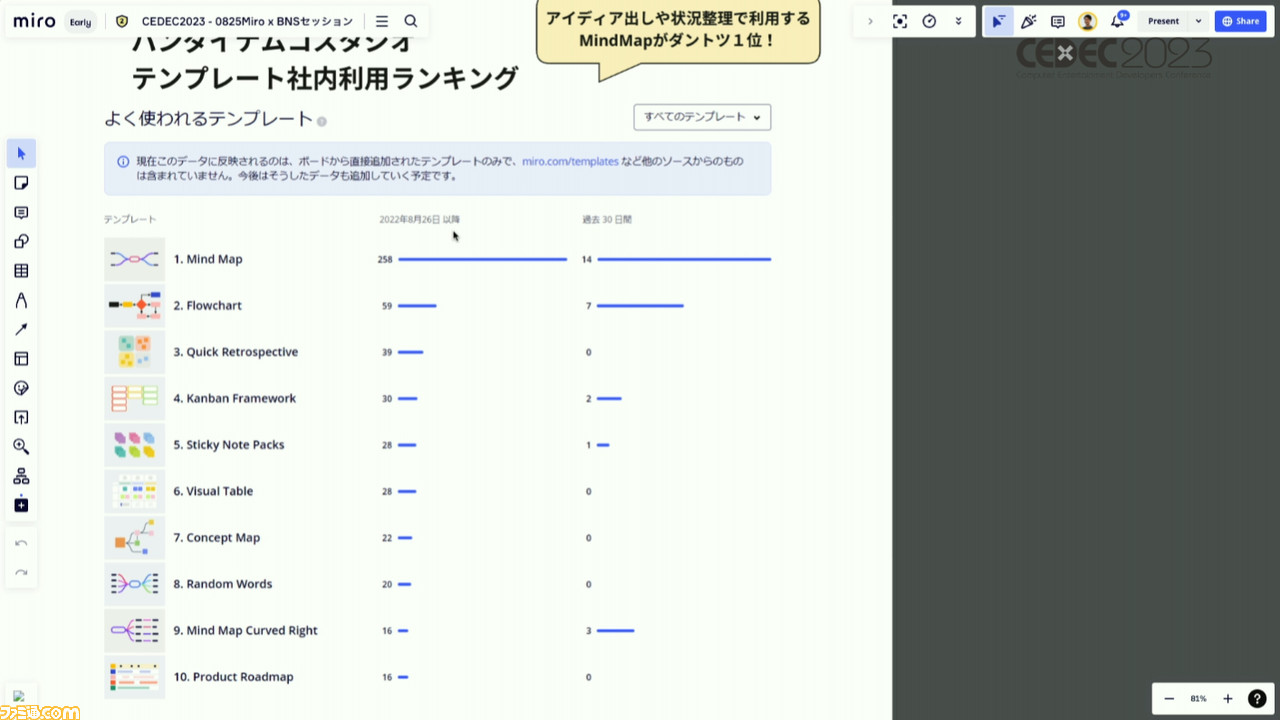Zoom out with the minus button
1280x720 pixels.
pos(1169,699)
